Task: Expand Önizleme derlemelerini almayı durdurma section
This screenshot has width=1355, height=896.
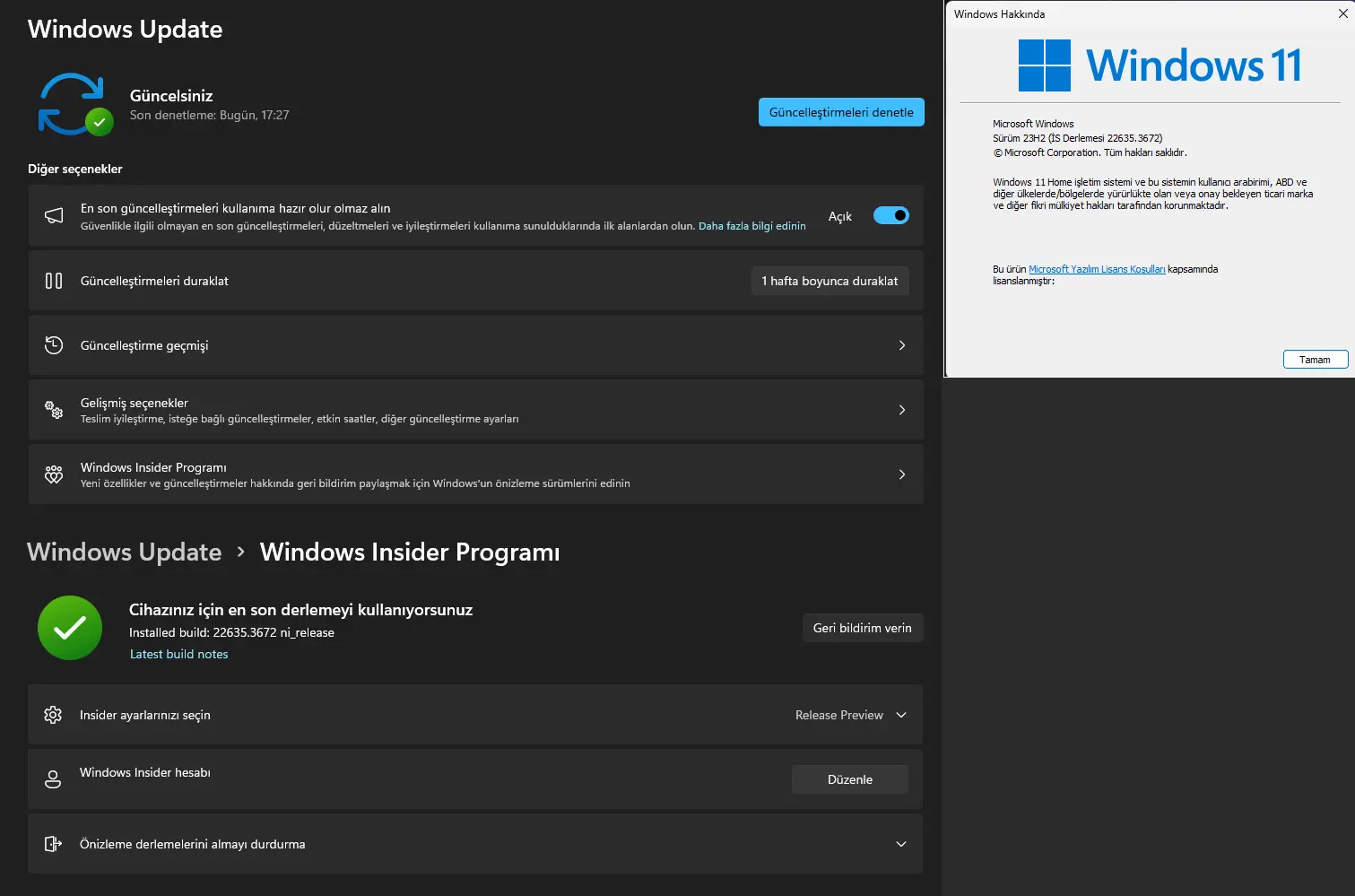Action: coord(901,844)
